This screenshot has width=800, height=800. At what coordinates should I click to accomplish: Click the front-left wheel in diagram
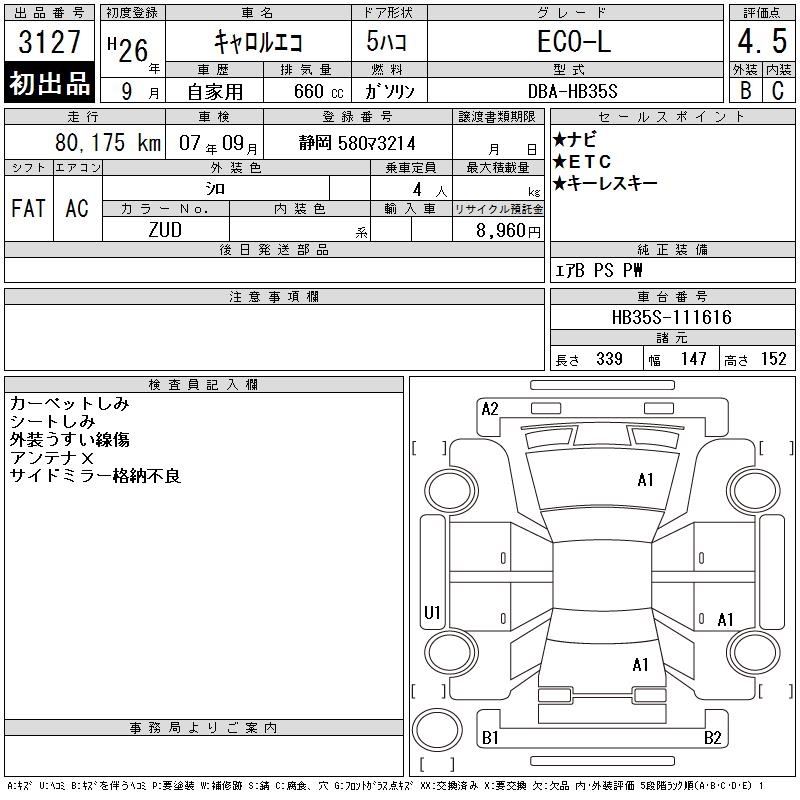[451, 491]
